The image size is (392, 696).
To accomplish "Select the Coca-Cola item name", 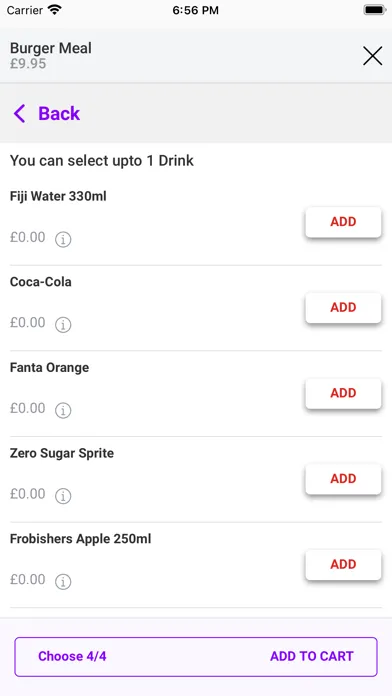I will (x=40, y=282).
